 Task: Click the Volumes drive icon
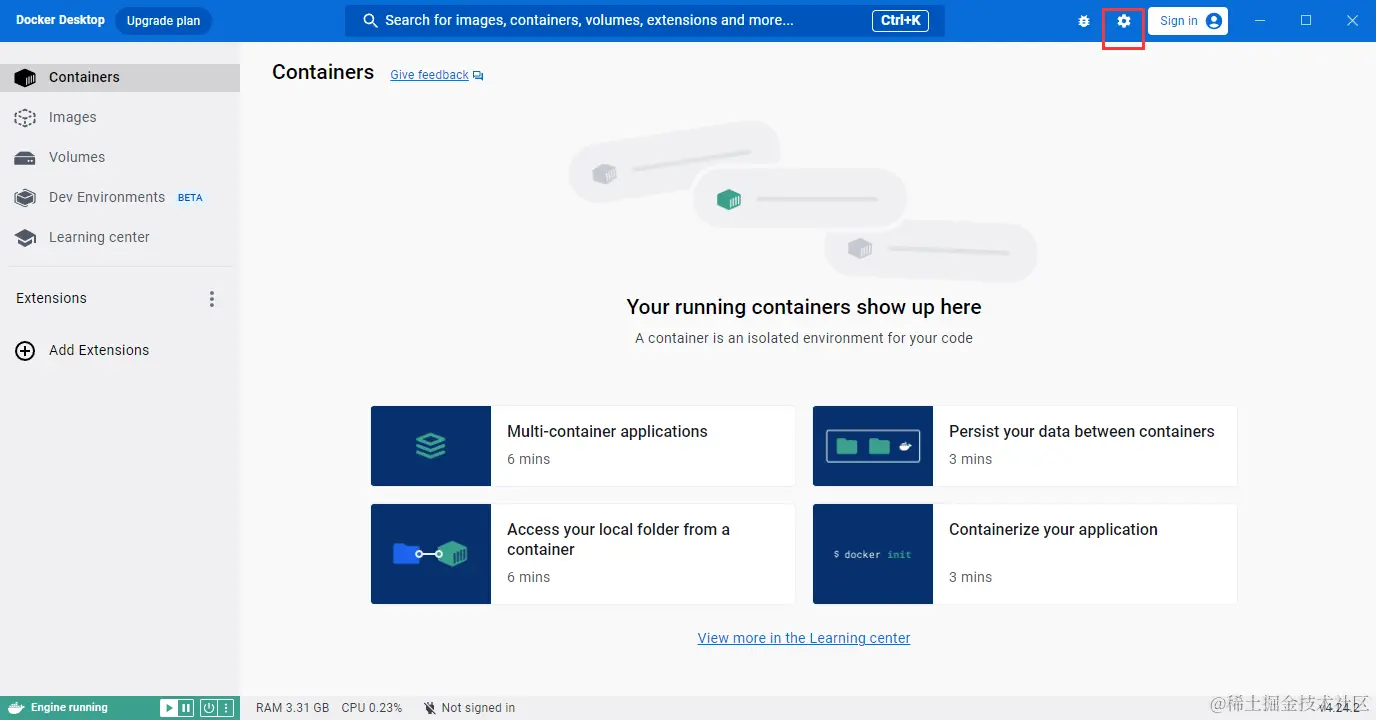tap(25, 158)
